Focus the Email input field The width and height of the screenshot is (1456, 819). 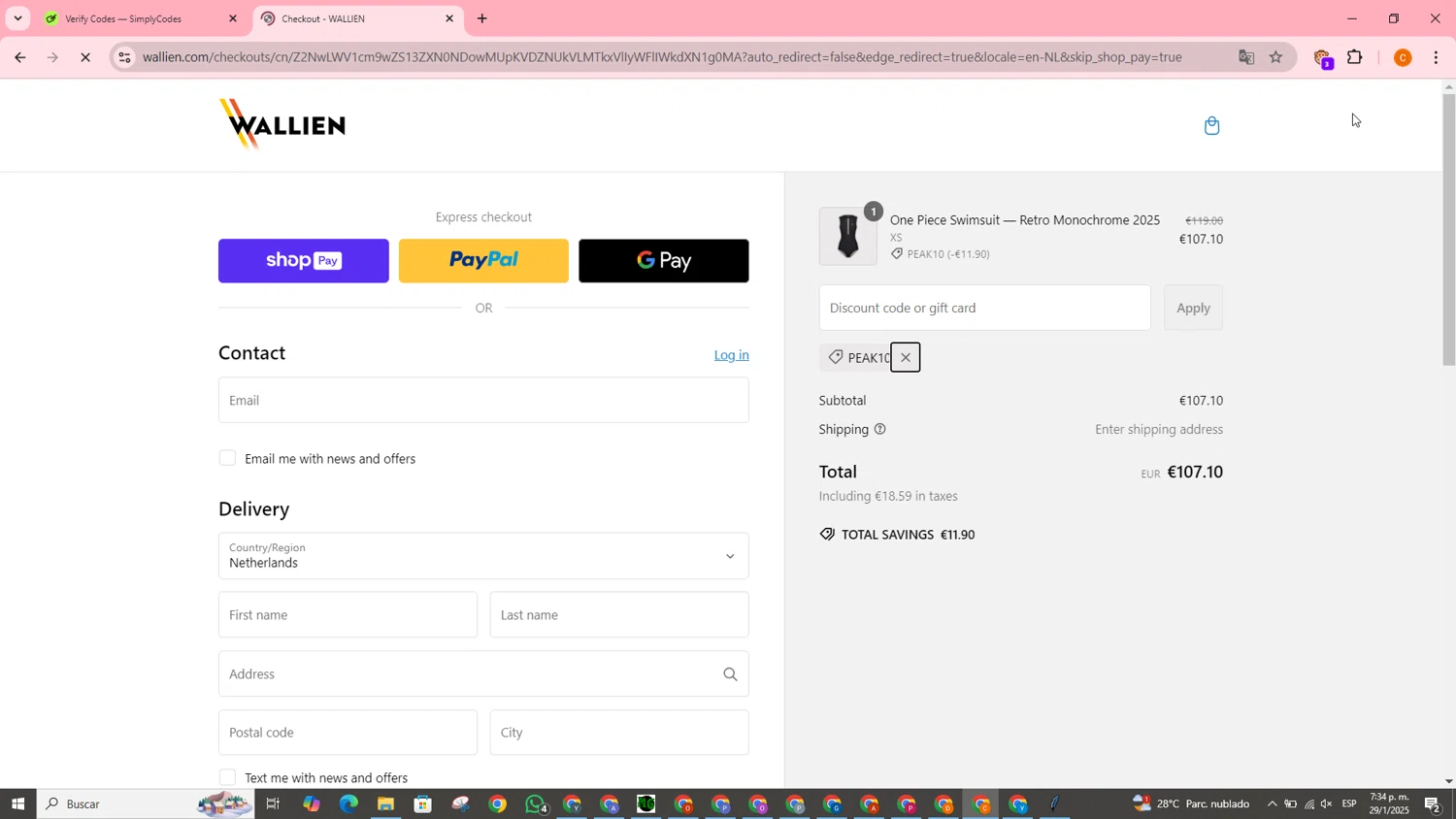(x=483, y=400)
